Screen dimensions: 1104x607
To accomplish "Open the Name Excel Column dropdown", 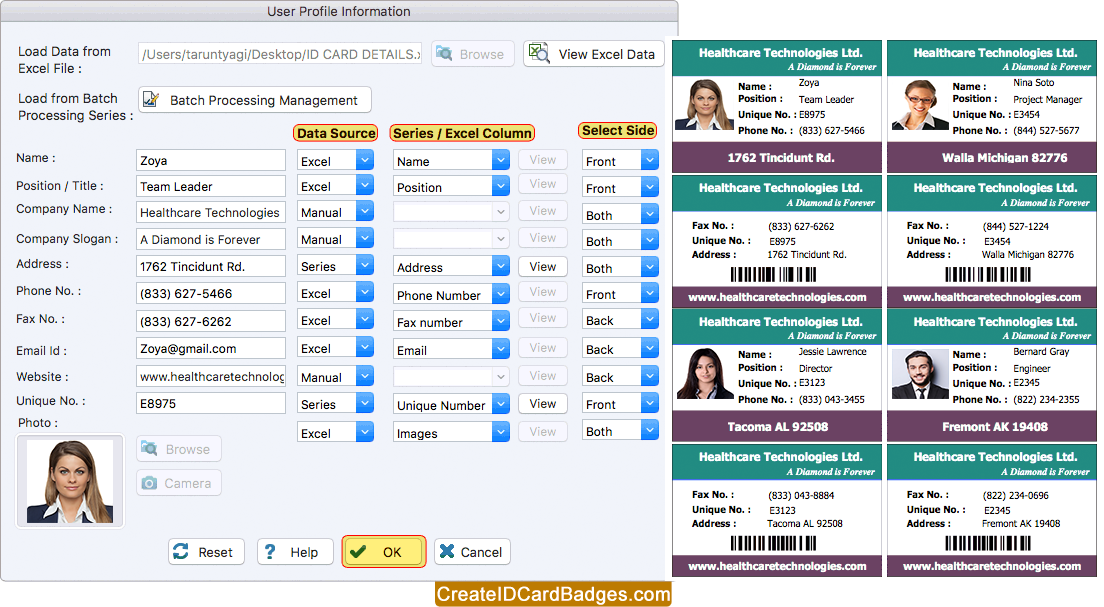I will [x=451, y=161].
